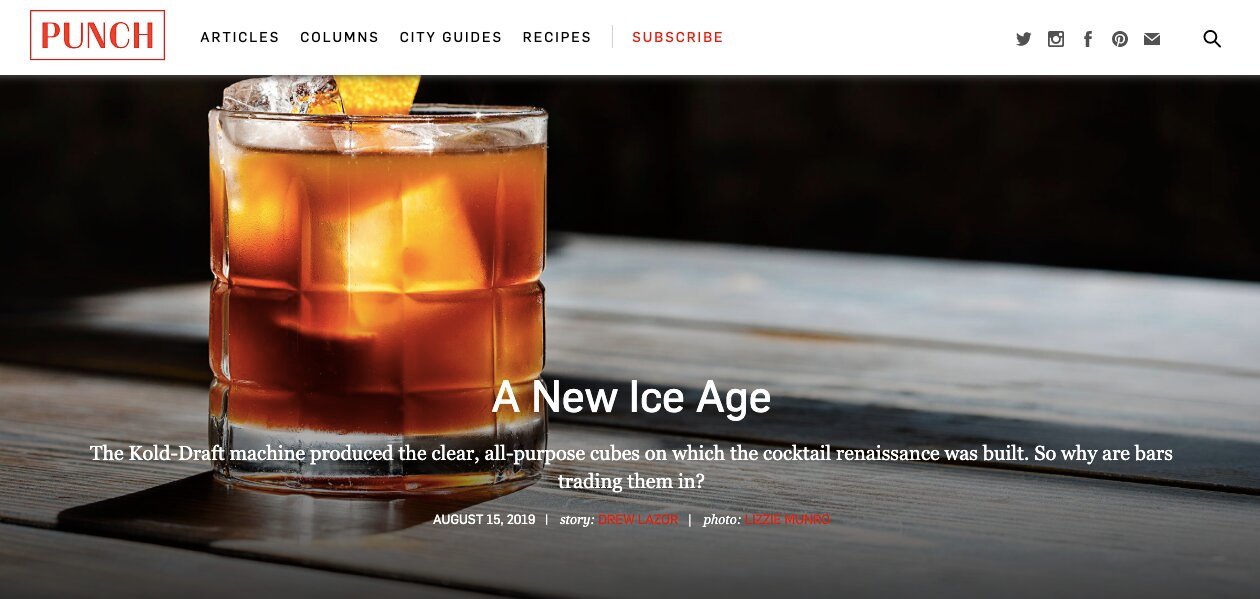The width and height of the screenshot is (1260, 599).
Task: Click the email envelope icon
Action: 1152,39
